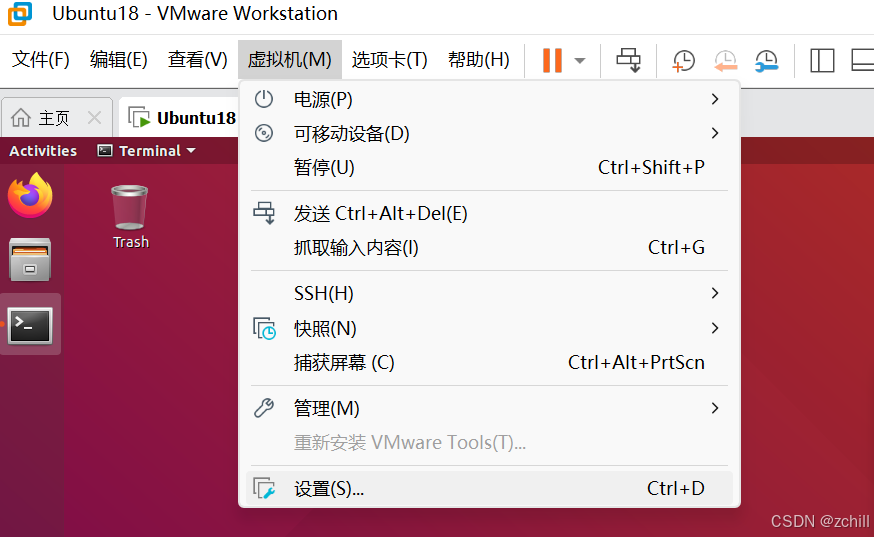874x537 pixels.
Task: Choose 可移动设备(D) menu entry
Action: 489,133
